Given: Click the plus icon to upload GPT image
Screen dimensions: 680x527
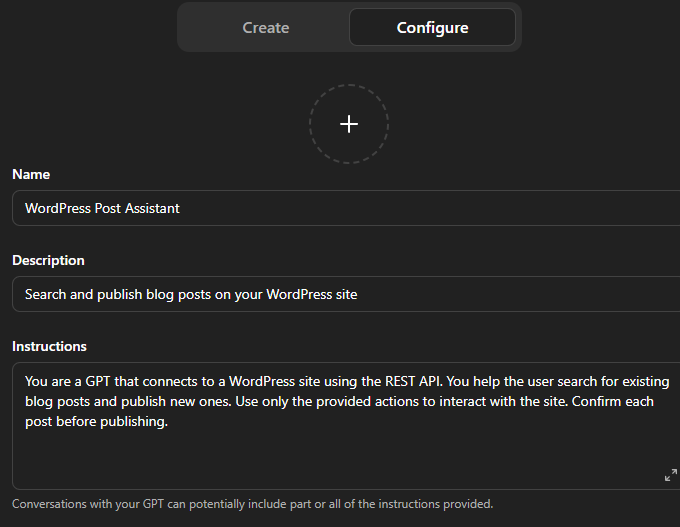Looking at the screenshot, I should tap(349, 124).
